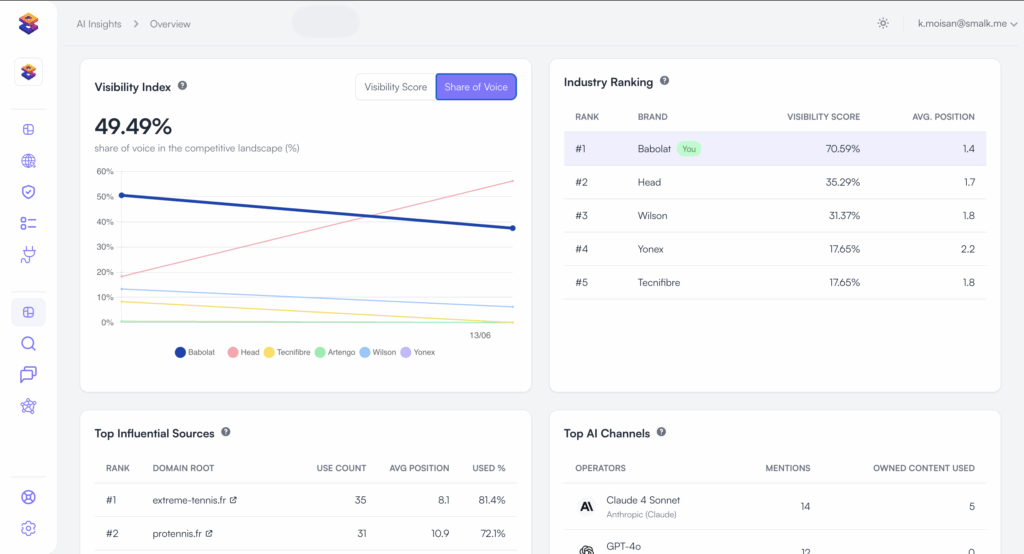The height and width of the screenshot is (554, 1024).
Task: Click the Anthropic logo for Claude 4 Sonnet
Action: [586, 506]
